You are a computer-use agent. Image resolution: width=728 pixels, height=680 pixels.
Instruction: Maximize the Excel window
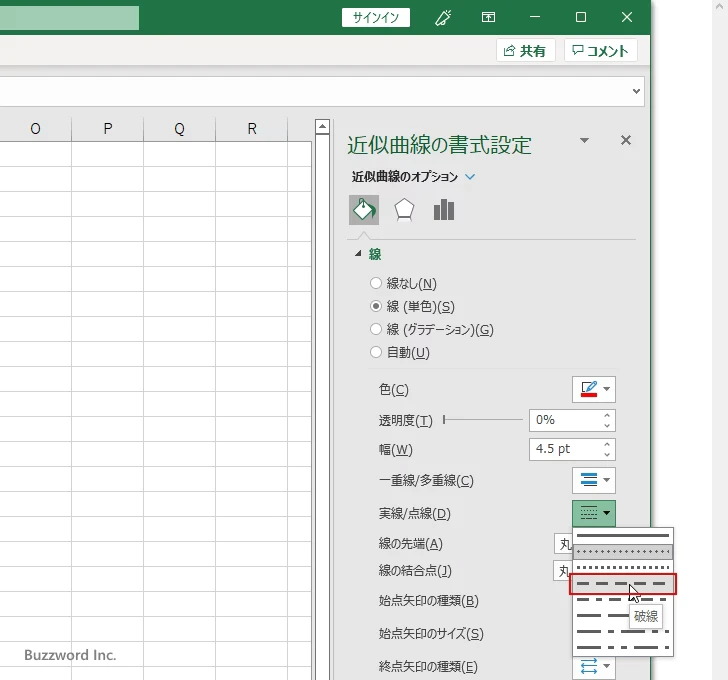coord(581,17)
